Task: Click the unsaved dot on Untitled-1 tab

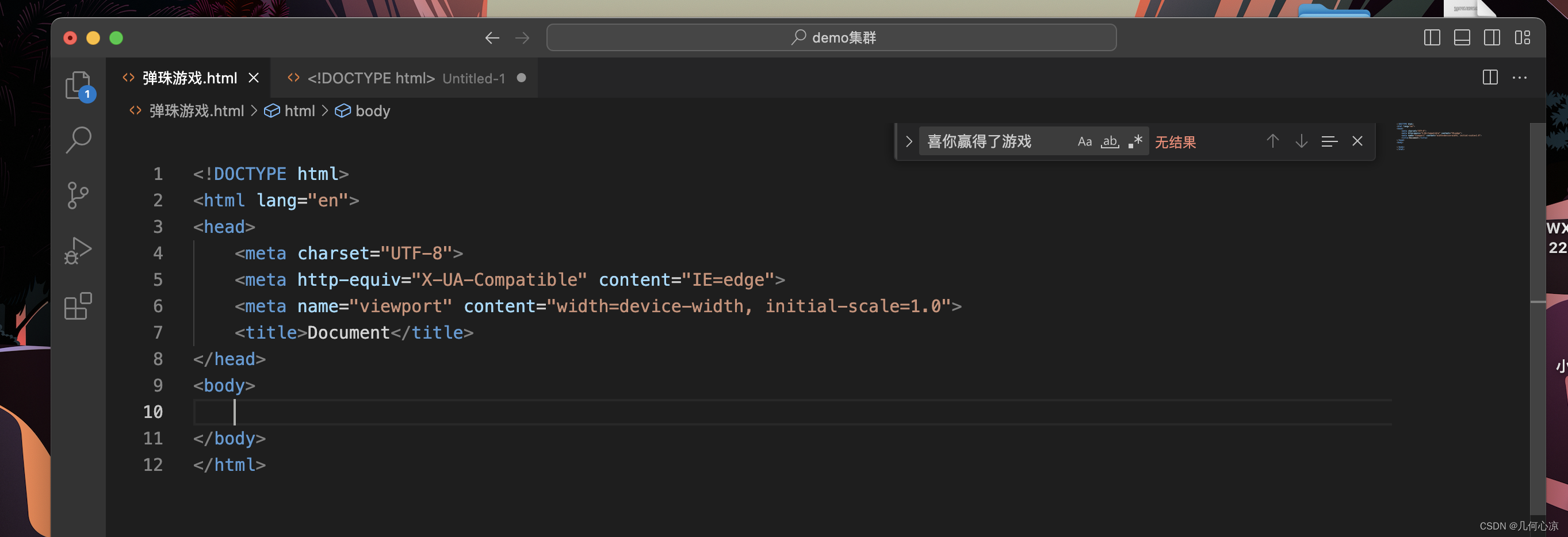Action: (521, 78)
